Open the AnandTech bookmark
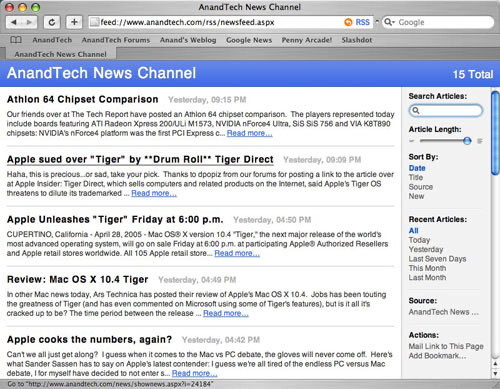This screenshot has height=389, width=500. 52,40
